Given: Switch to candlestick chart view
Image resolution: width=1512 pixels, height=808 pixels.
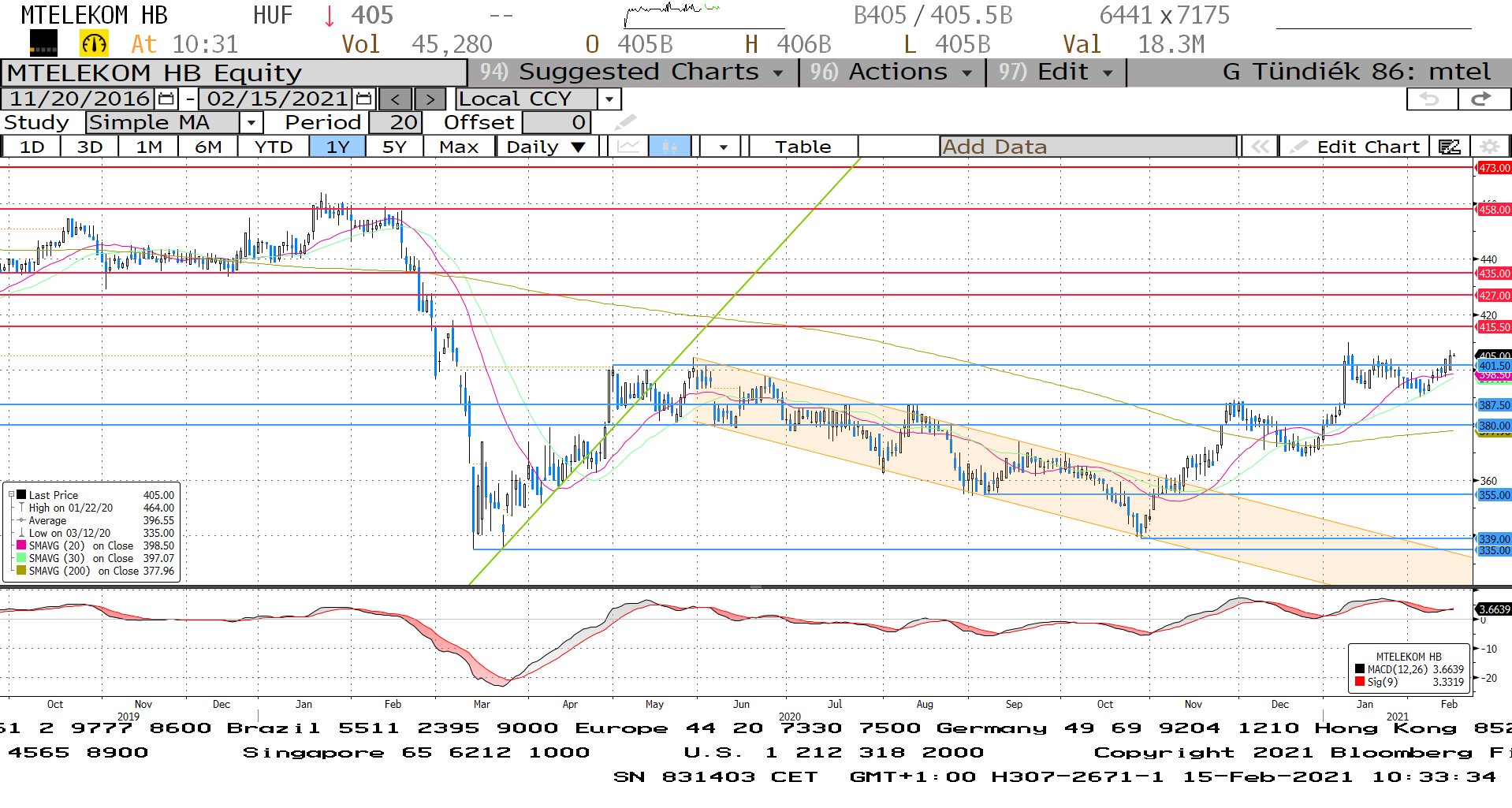Looking at the screenshot, I should point(669,147).
